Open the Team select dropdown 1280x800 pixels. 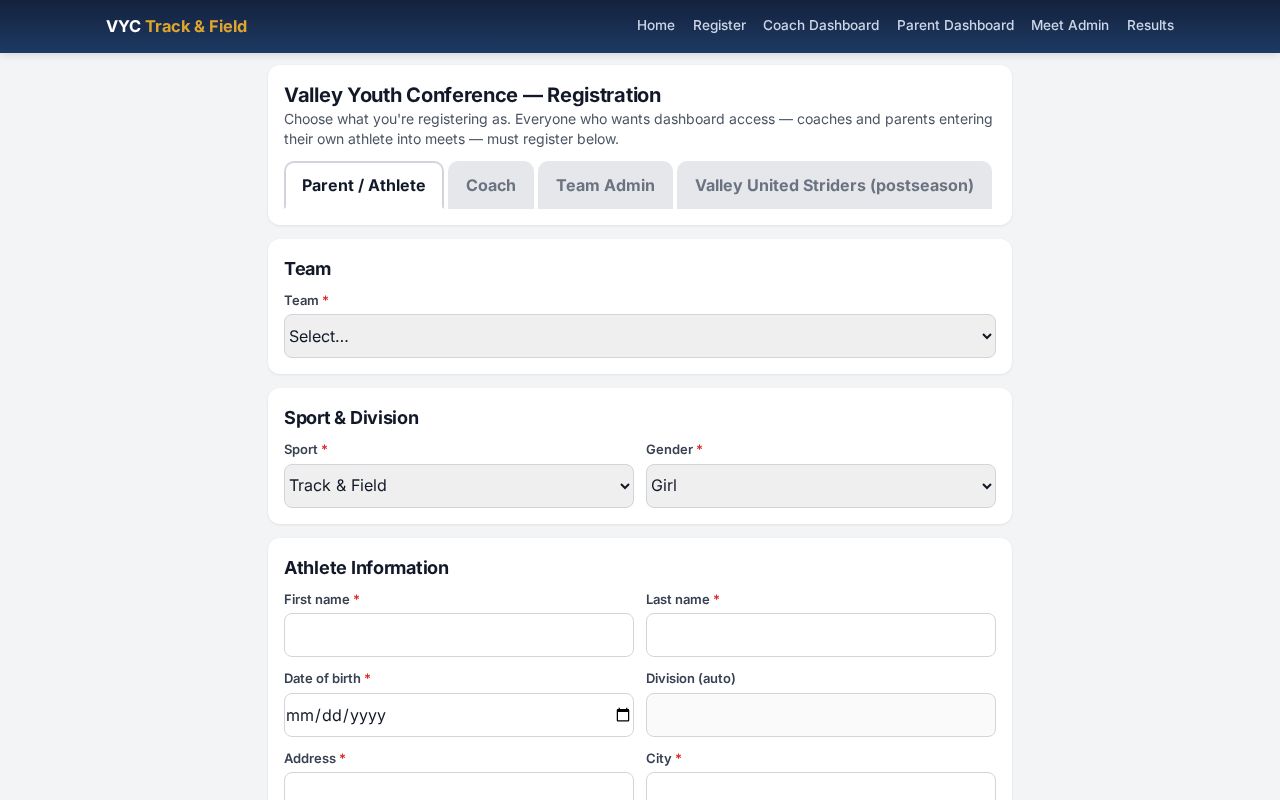tap(640, 336)
